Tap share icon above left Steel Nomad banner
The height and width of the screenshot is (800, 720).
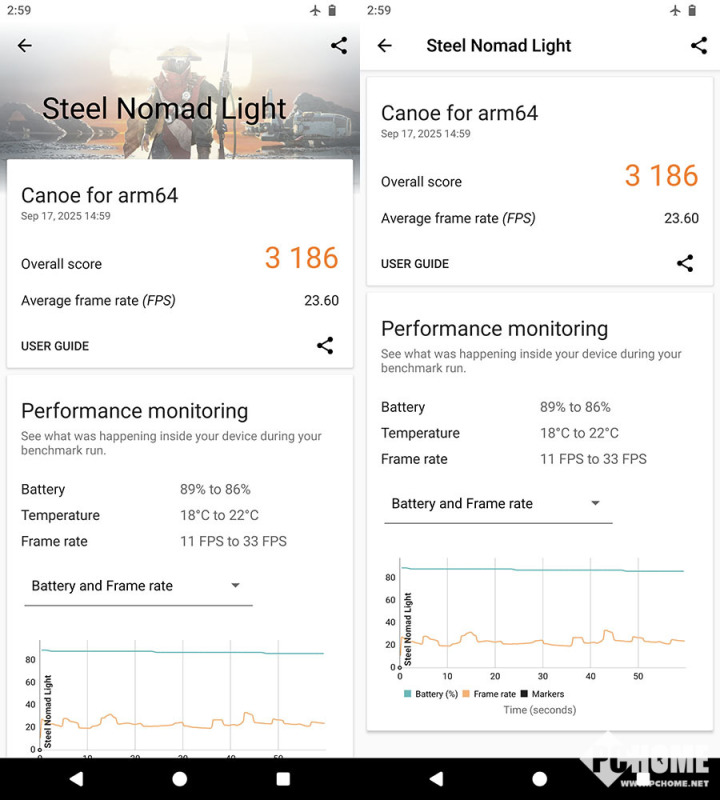(339, 45)
